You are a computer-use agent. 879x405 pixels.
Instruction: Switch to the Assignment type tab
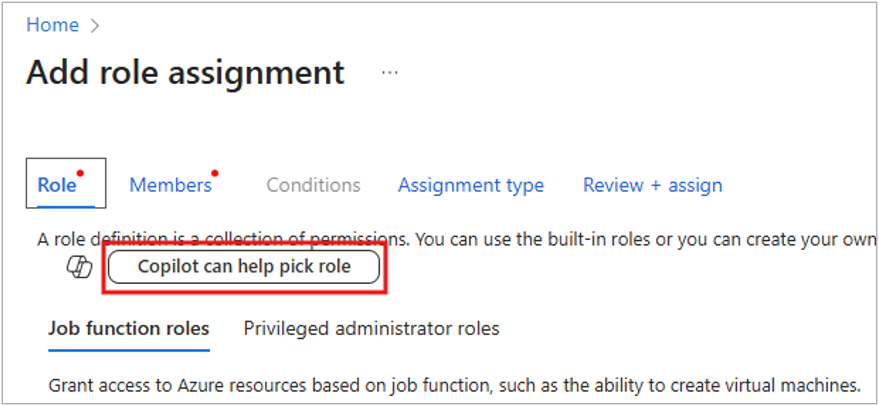[x=470, y=185]
